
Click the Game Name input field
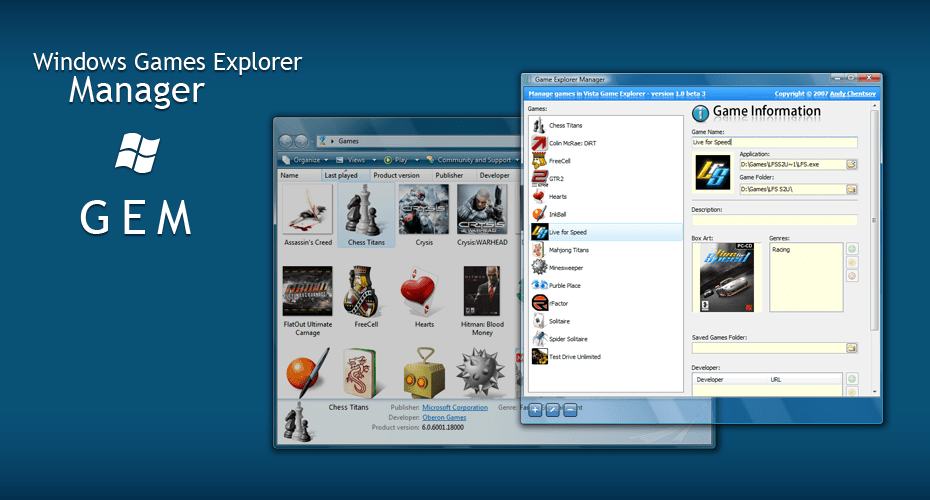click(x=773, y=142)
